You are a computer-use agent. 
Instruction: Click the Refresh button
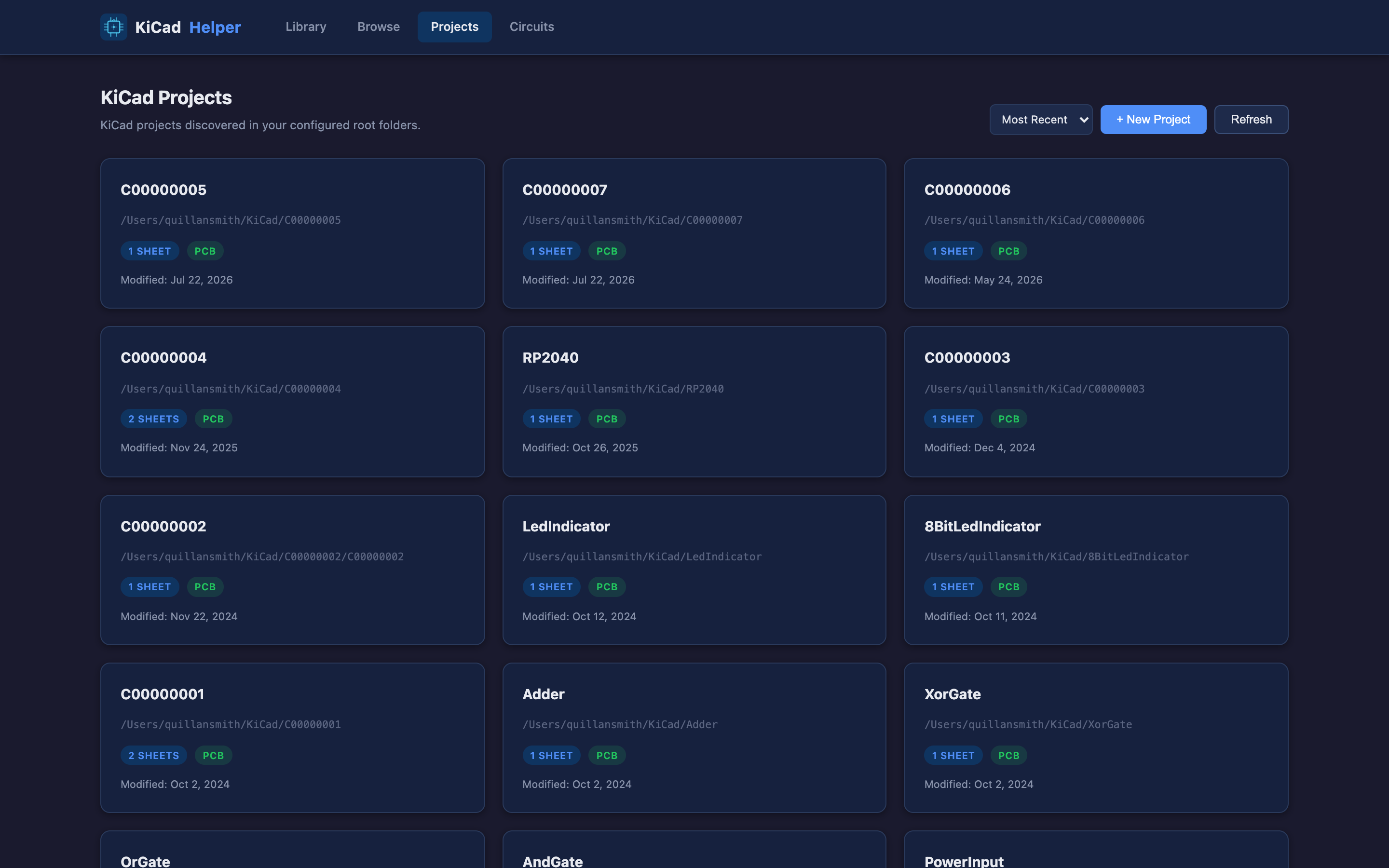1251,120
